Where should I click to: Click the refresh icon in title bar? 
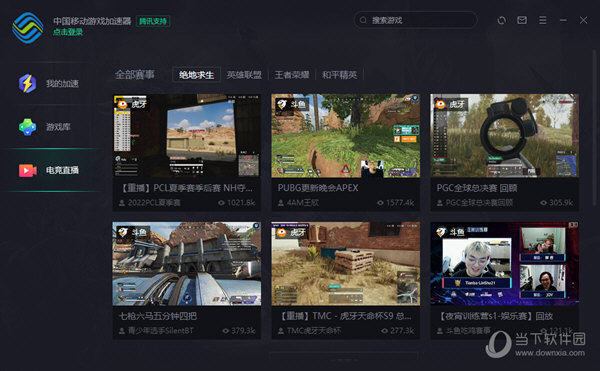click(x=501, y=20)
